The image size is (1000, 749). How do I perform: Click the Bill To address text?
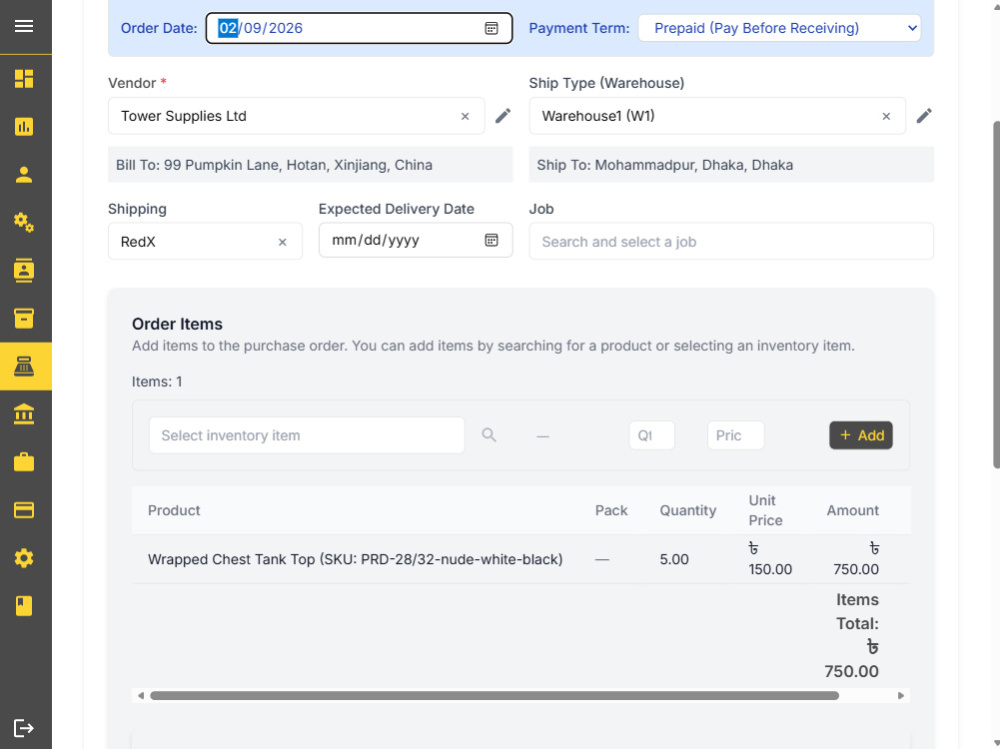274,165
